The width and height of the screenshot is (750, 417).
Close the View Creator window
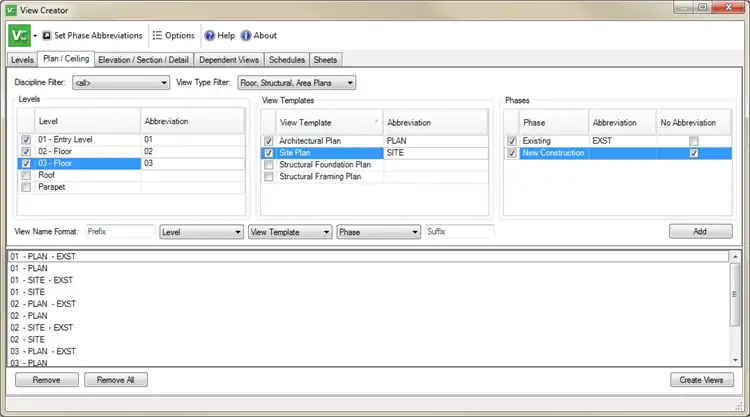(x=728, y=7)
